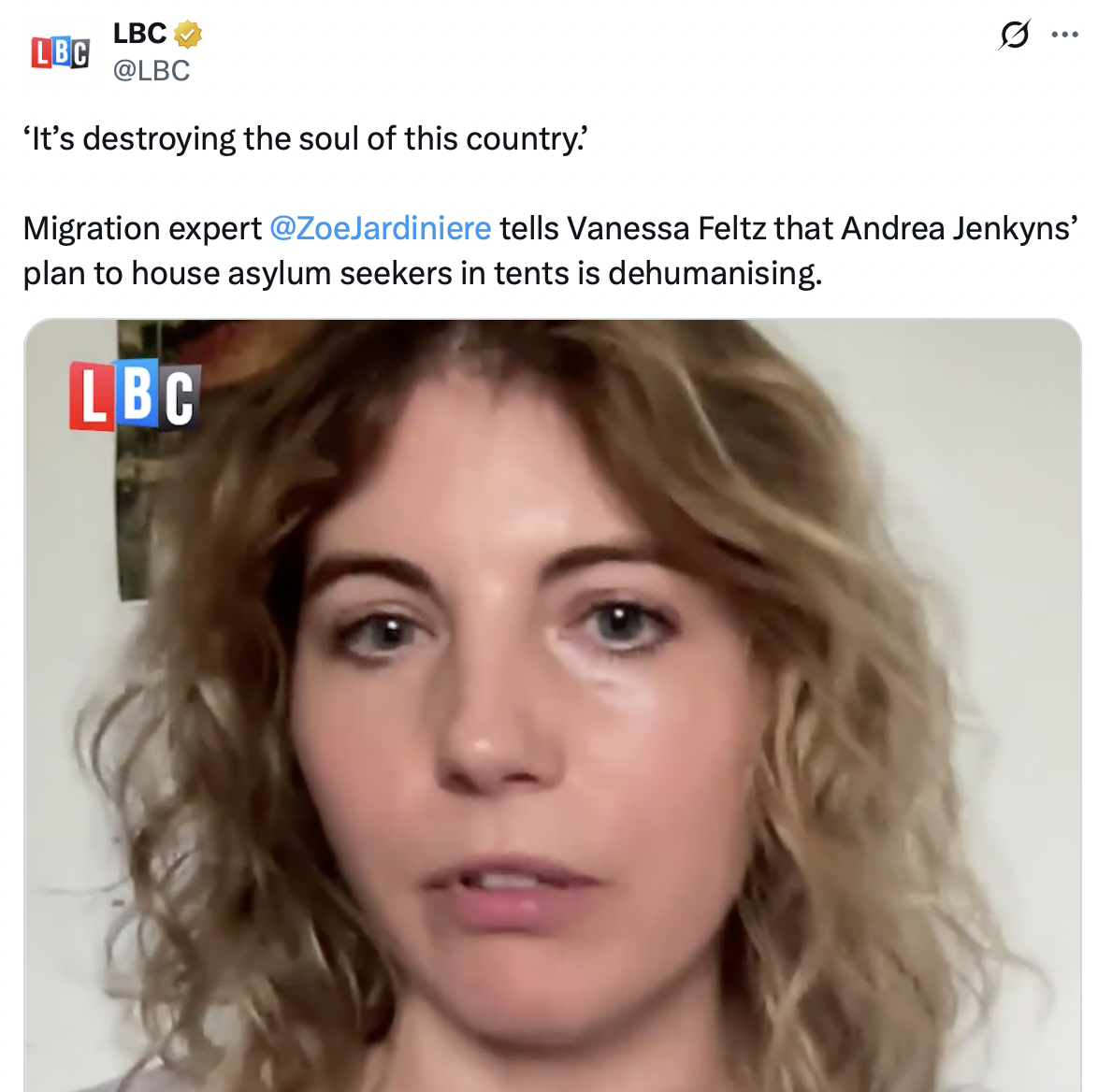
Task: Click the red L block in the video watermark
Action: click(x=93, y=395)
